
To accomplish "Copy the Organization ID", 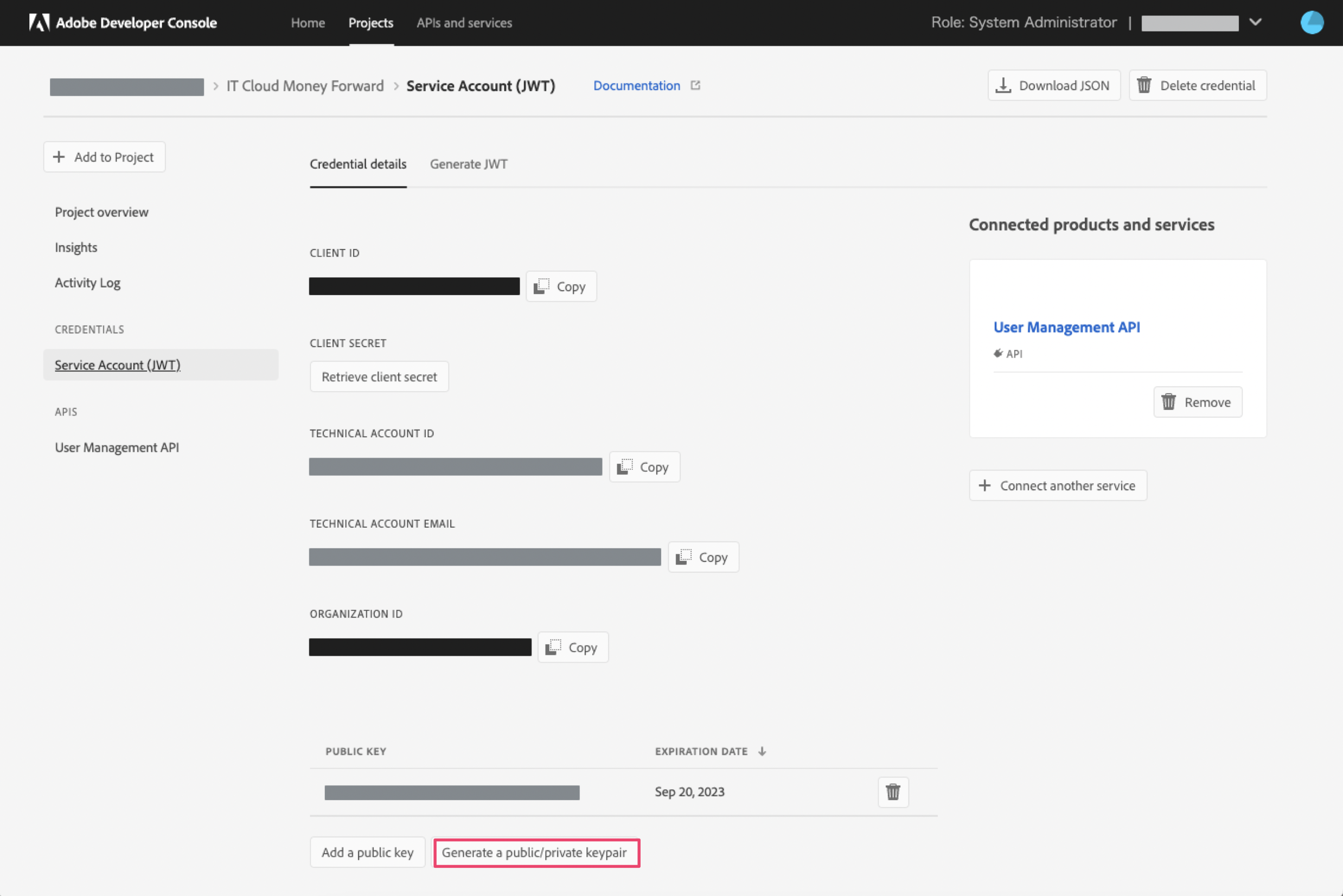I will [573, 648].
